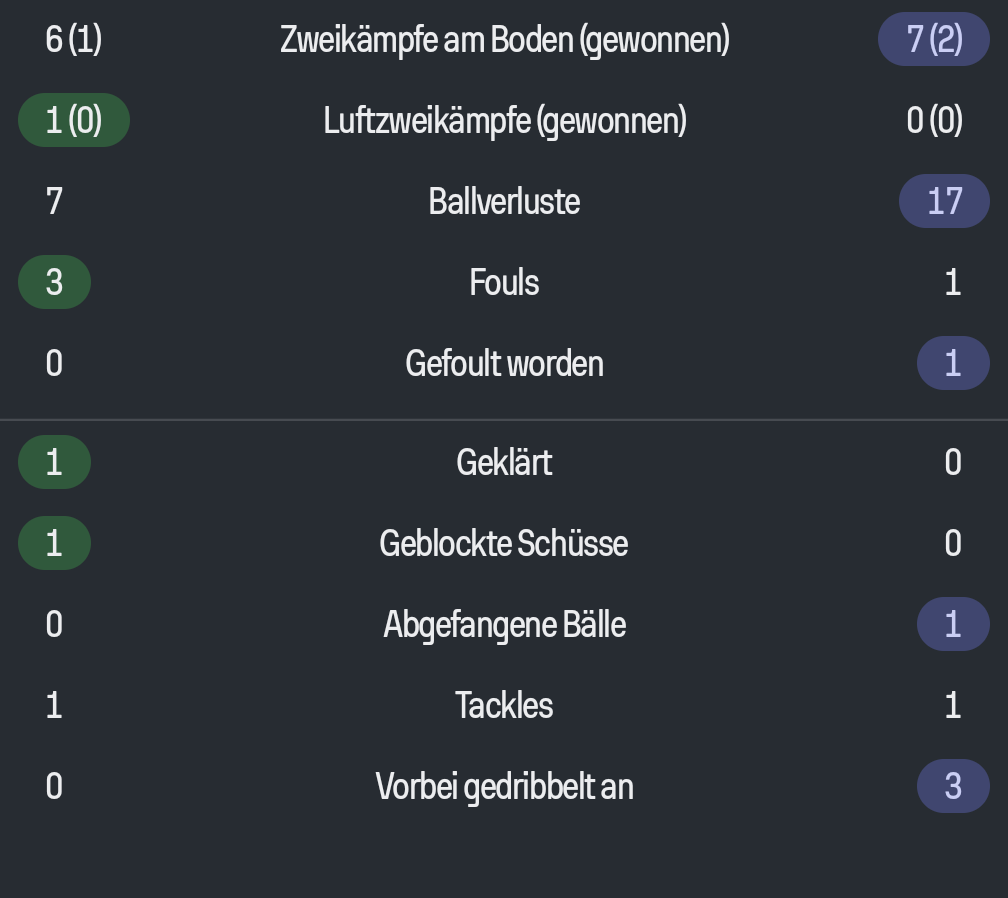Select the green 3 Fouls badge
This screenshot has width=1008, height=898.
54,282
